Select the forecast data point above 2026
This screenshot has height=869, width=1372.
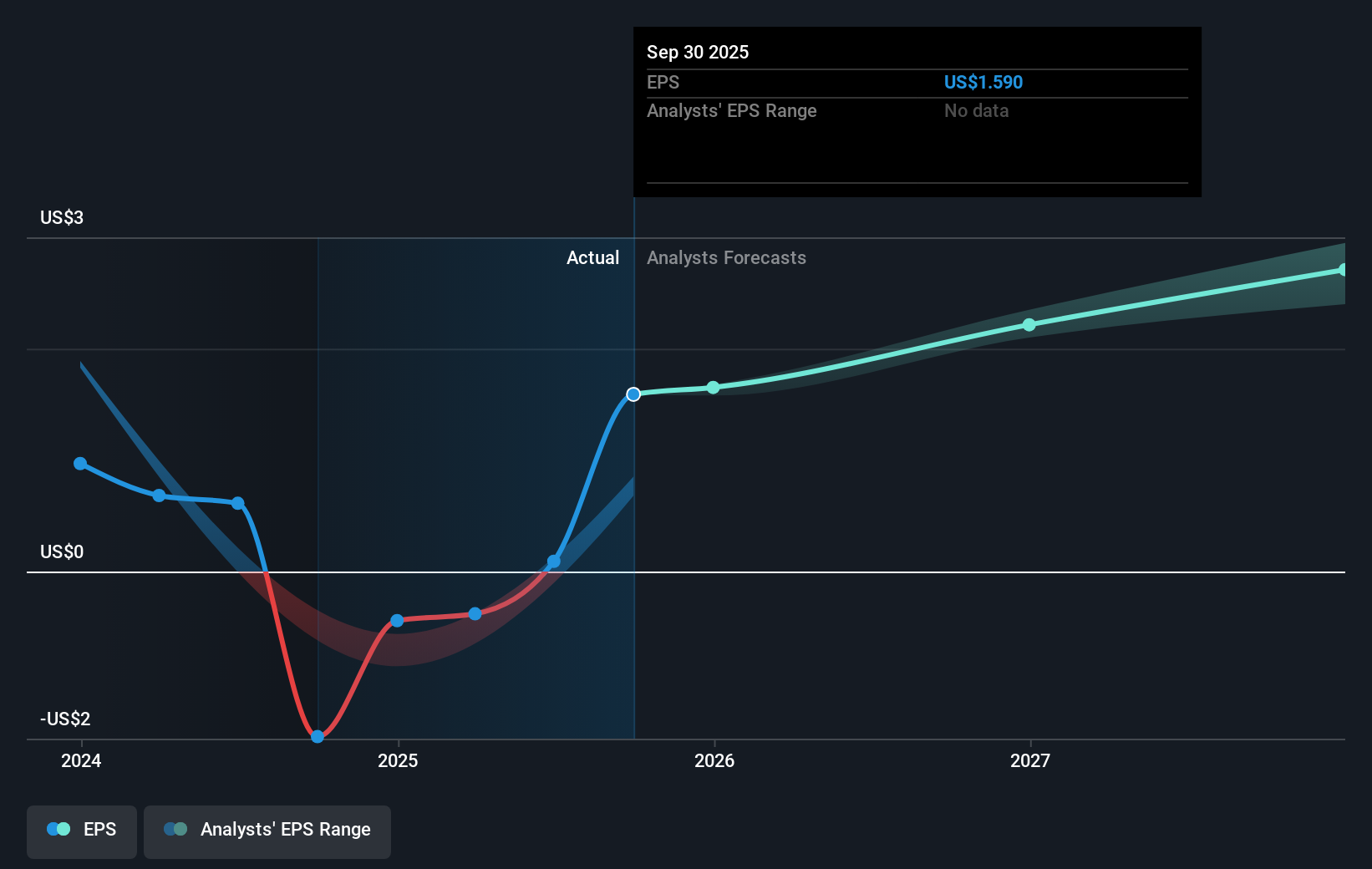tap(713, 388)
